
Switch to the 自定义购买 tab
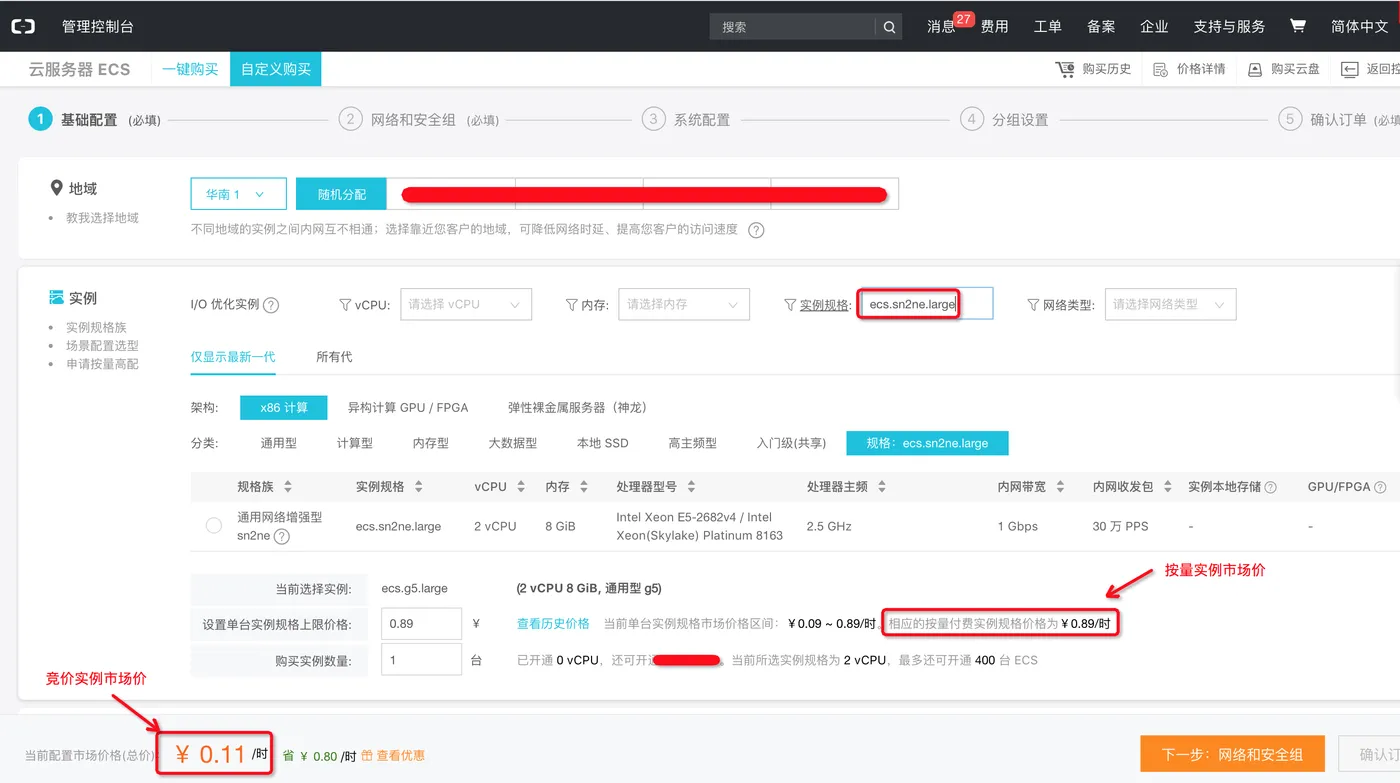click(x=276, y=69)
